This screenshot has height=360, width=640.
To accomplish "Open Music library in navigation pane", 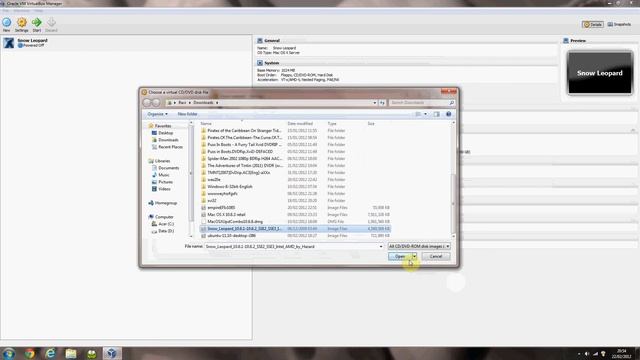I will click(164, 175).
